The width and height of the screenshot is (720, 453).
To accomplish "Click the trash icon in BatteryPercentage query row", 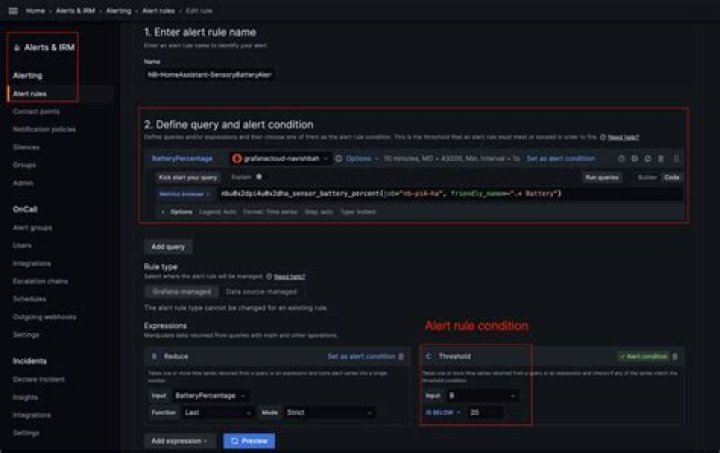I will (x=675, y=158).
